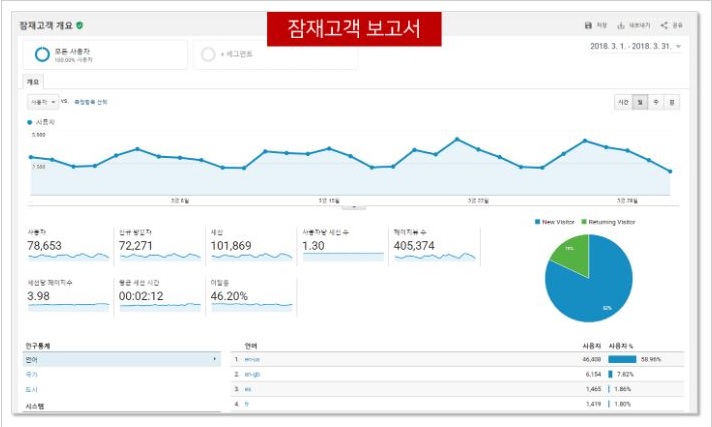This screenshot has width=712, height=427.
Task: Click the empty add-segment circle icon
Action: [208, 54]
